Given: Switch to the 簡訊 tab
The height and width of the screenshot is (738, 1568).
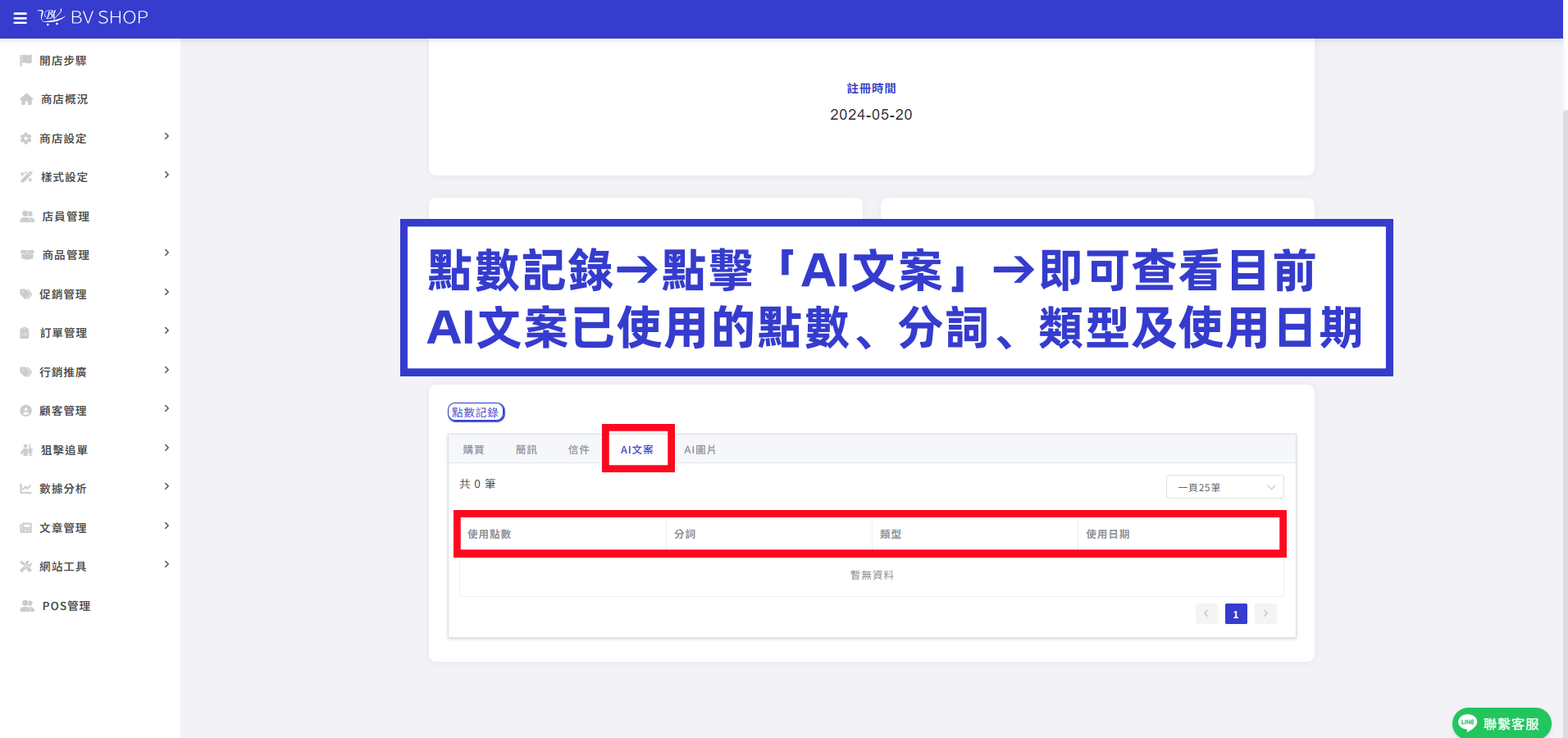Looking at the screenshot, I should point(526,449).
